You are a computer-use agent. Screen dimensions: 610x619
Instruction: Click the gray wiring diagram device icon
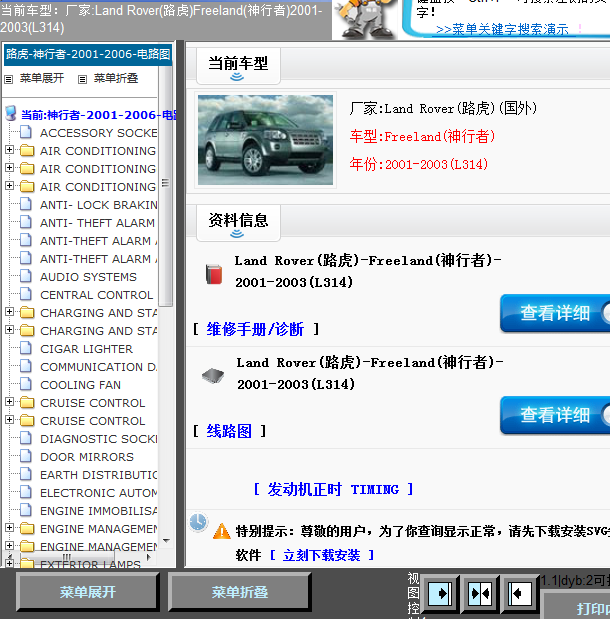(213, 375)
